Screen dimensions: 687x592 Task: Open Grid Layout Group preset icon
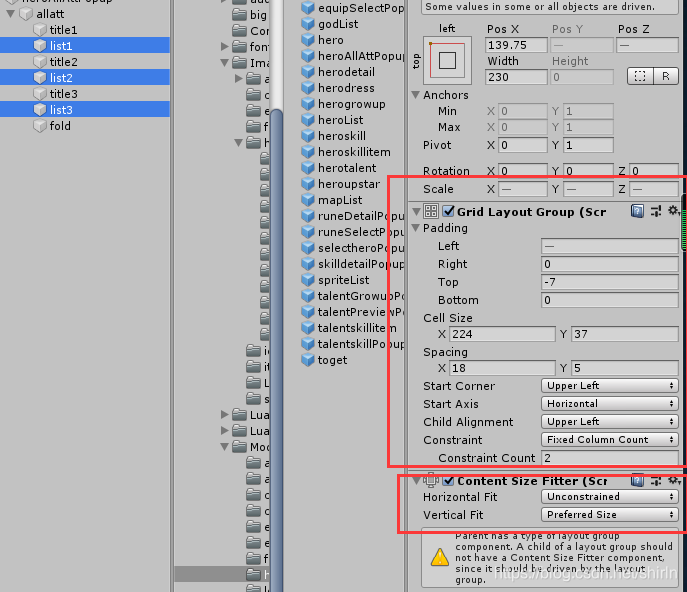coord(656,212)
